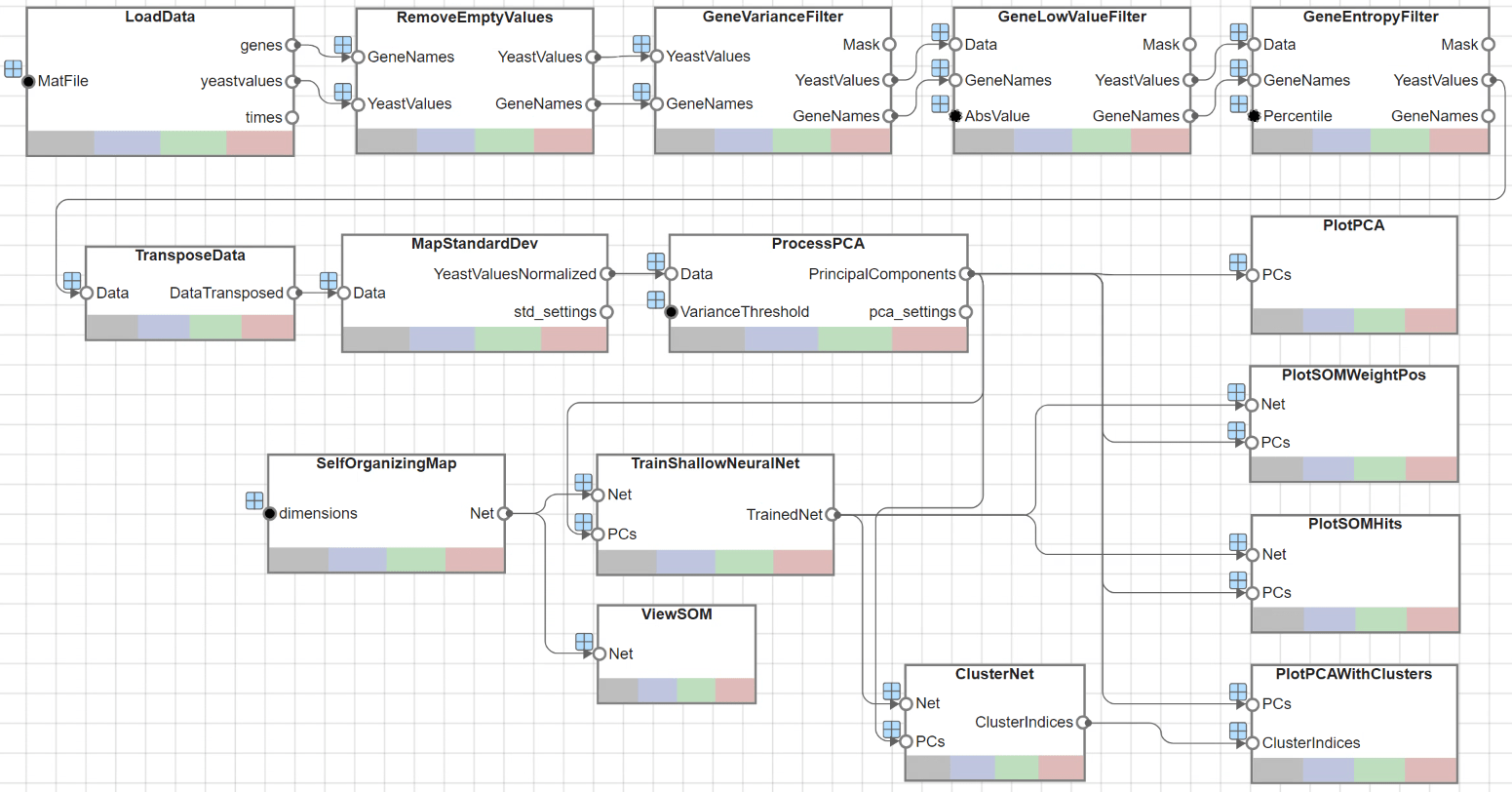
Task: Open grid icon beside AbsValue in GeneLowValueFilter
Action: point(940,103)
